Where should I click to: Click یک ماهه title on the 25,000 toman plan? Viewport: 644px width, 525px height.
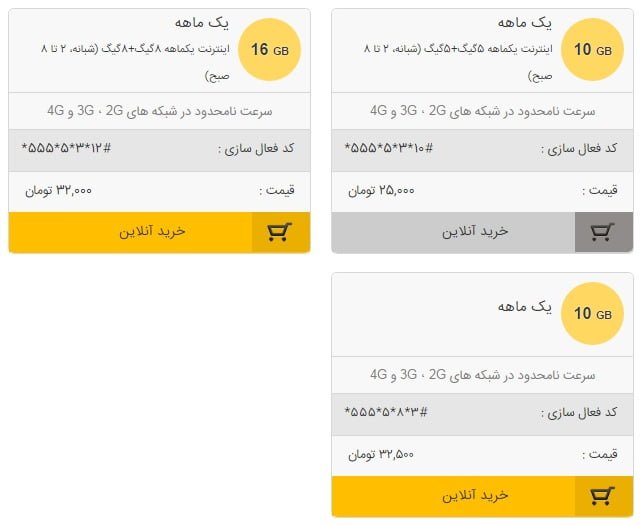[524, 23]
